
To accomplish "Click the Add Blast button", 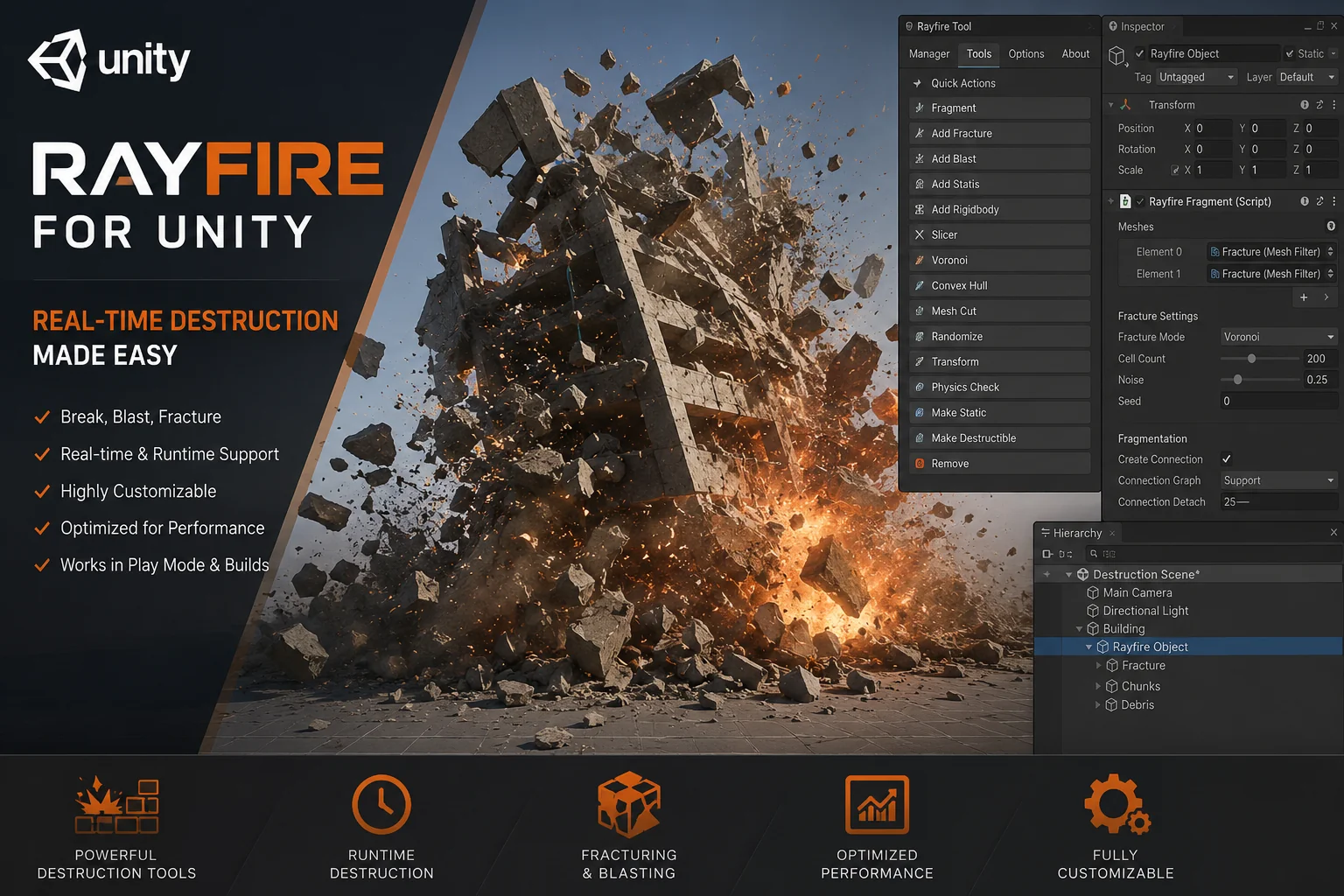I will tap(999, 158).
